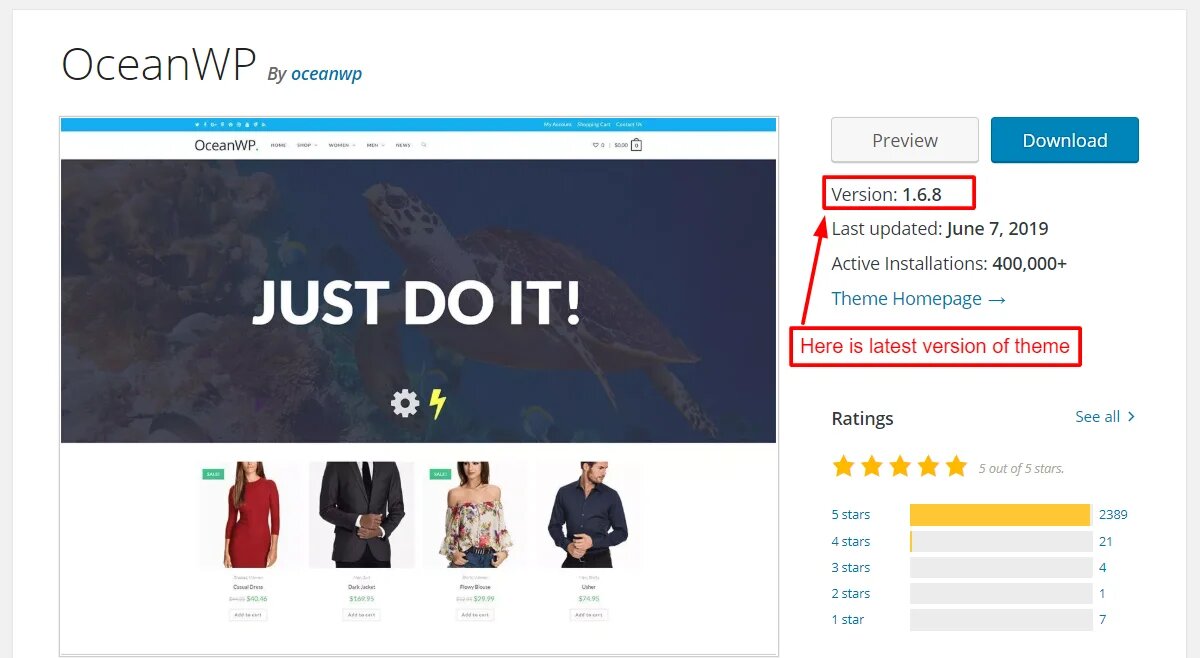Click the Version 1.6.8 text
Image resolution: width=1200 pixels, height=658 pixels.
click(x=887, y=194)
